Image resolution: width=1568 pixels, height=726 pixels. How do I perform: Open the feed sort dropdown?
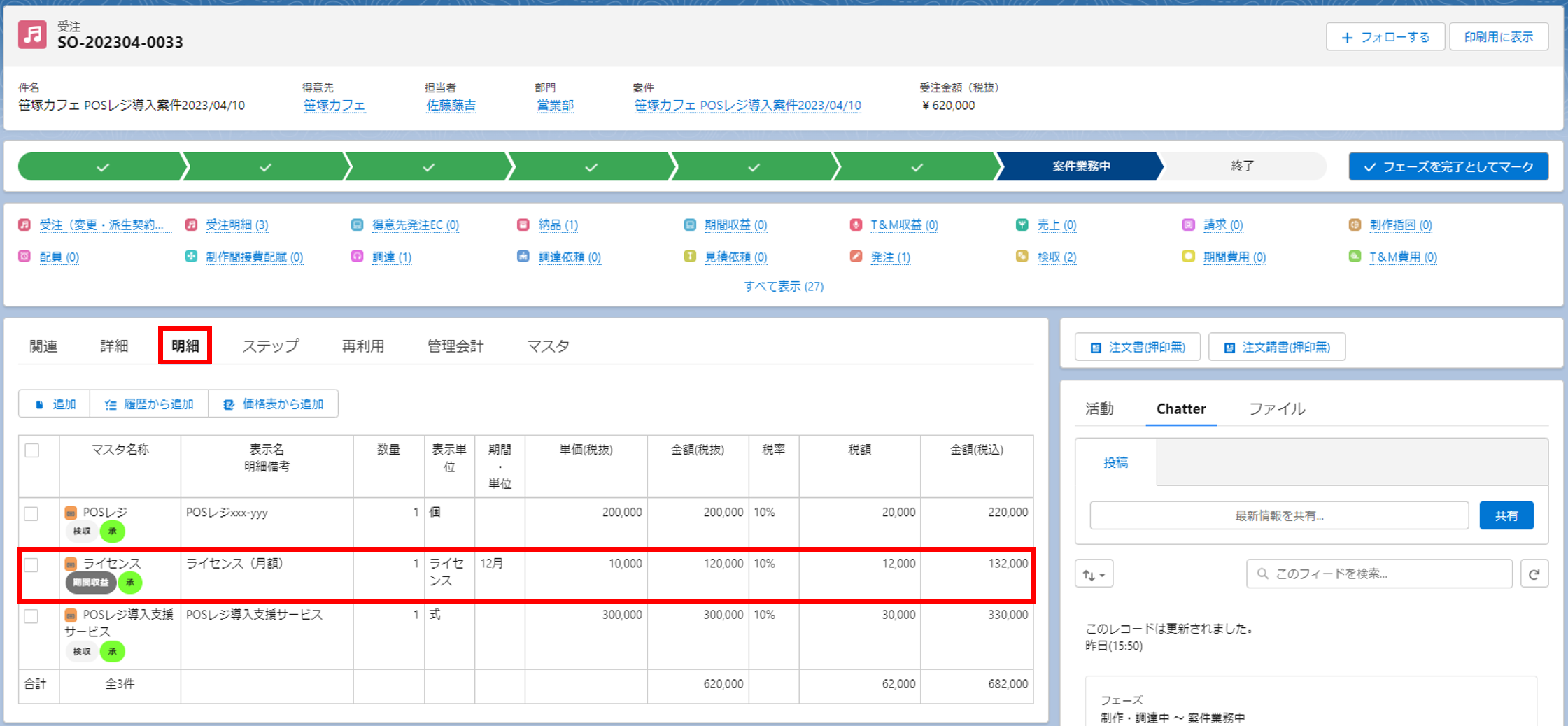point(1094,574)
